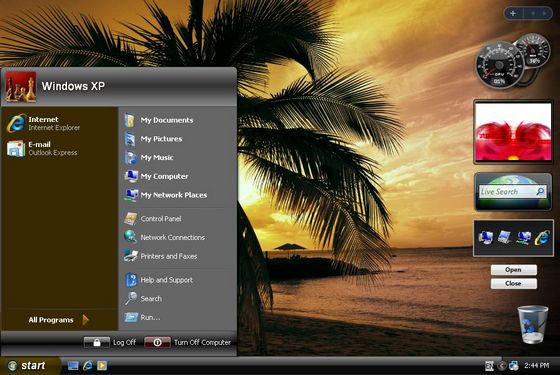Image resolution: width=560 pixels, height=375 pixels.
Task: Open the Recycle Bin icon on desktop
Action: point(532,324)
